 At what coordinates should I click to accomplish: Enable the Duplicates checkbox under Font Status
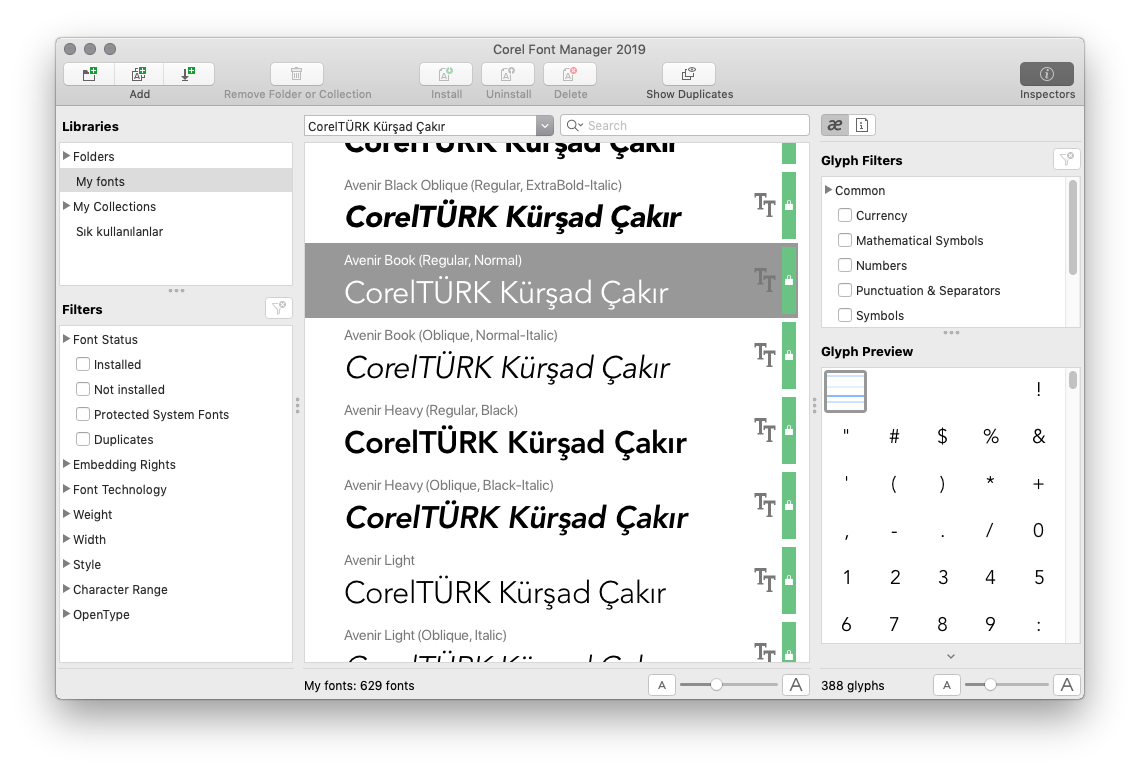click(82, 439)
